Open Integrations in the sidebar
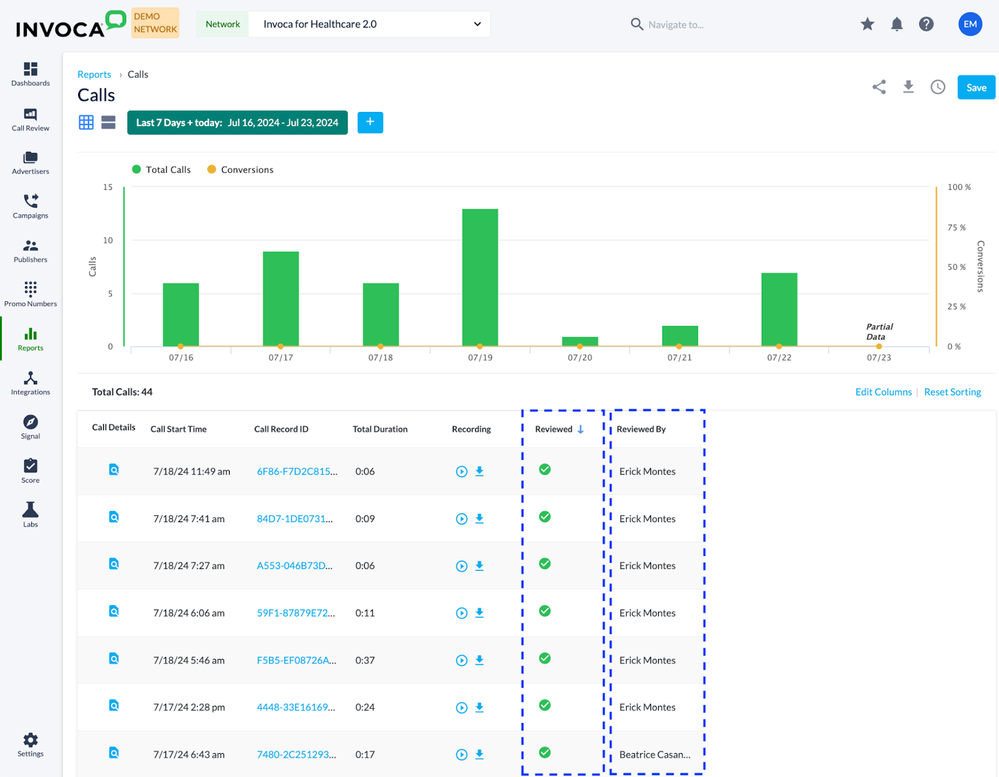 point(30,383)
